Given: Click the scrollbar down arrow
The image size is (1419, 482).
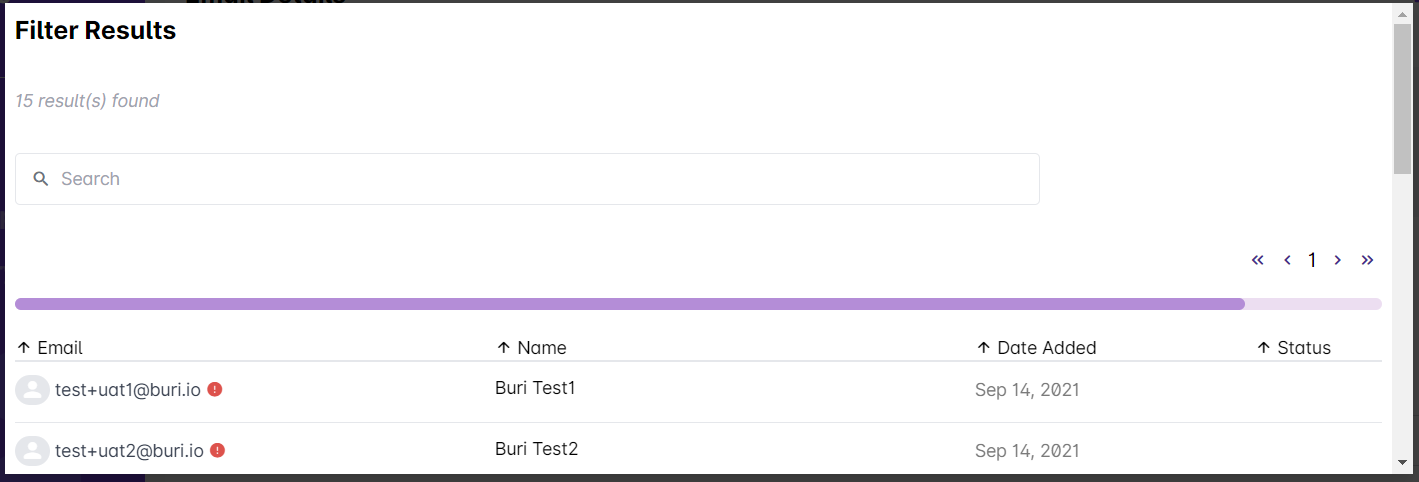Looking at the screenshot, I should [x=1402, y=462].
